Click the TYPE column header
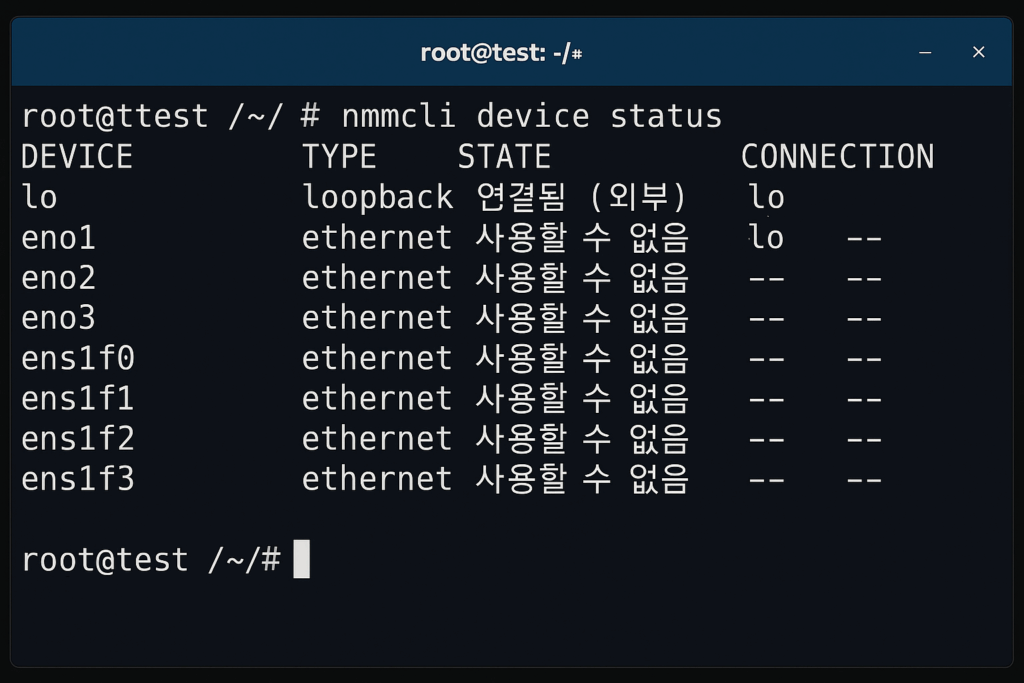Viewport: 1024px width, 683px height. 339,157
